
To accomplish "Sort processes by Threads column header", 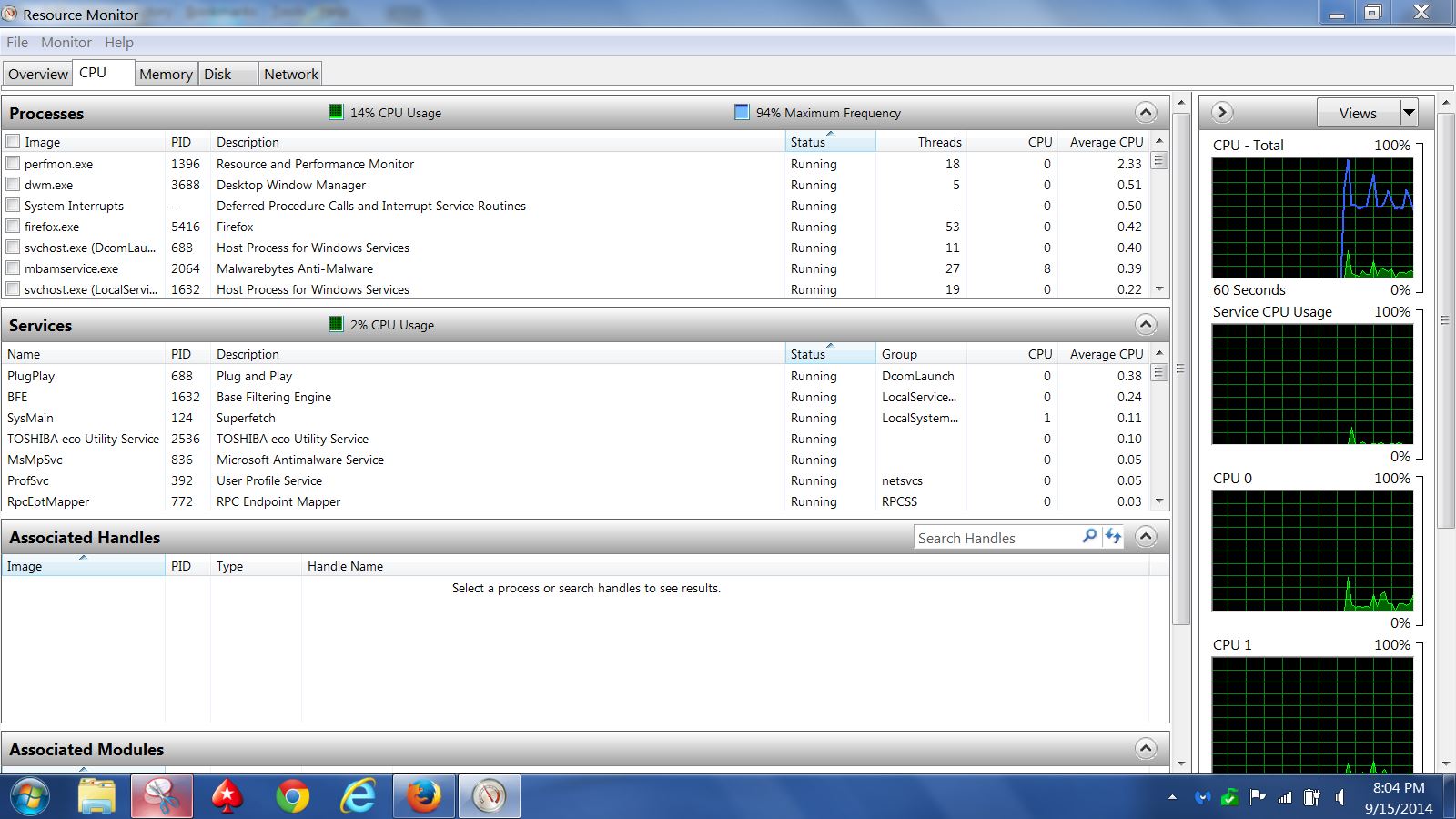I will tap(921, 142).
